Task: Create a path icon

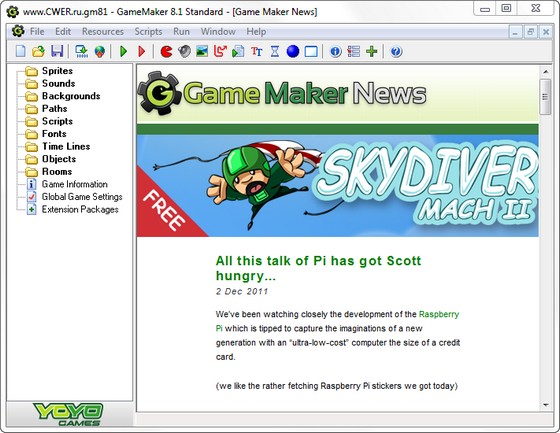Action: [x=220, y=51]
